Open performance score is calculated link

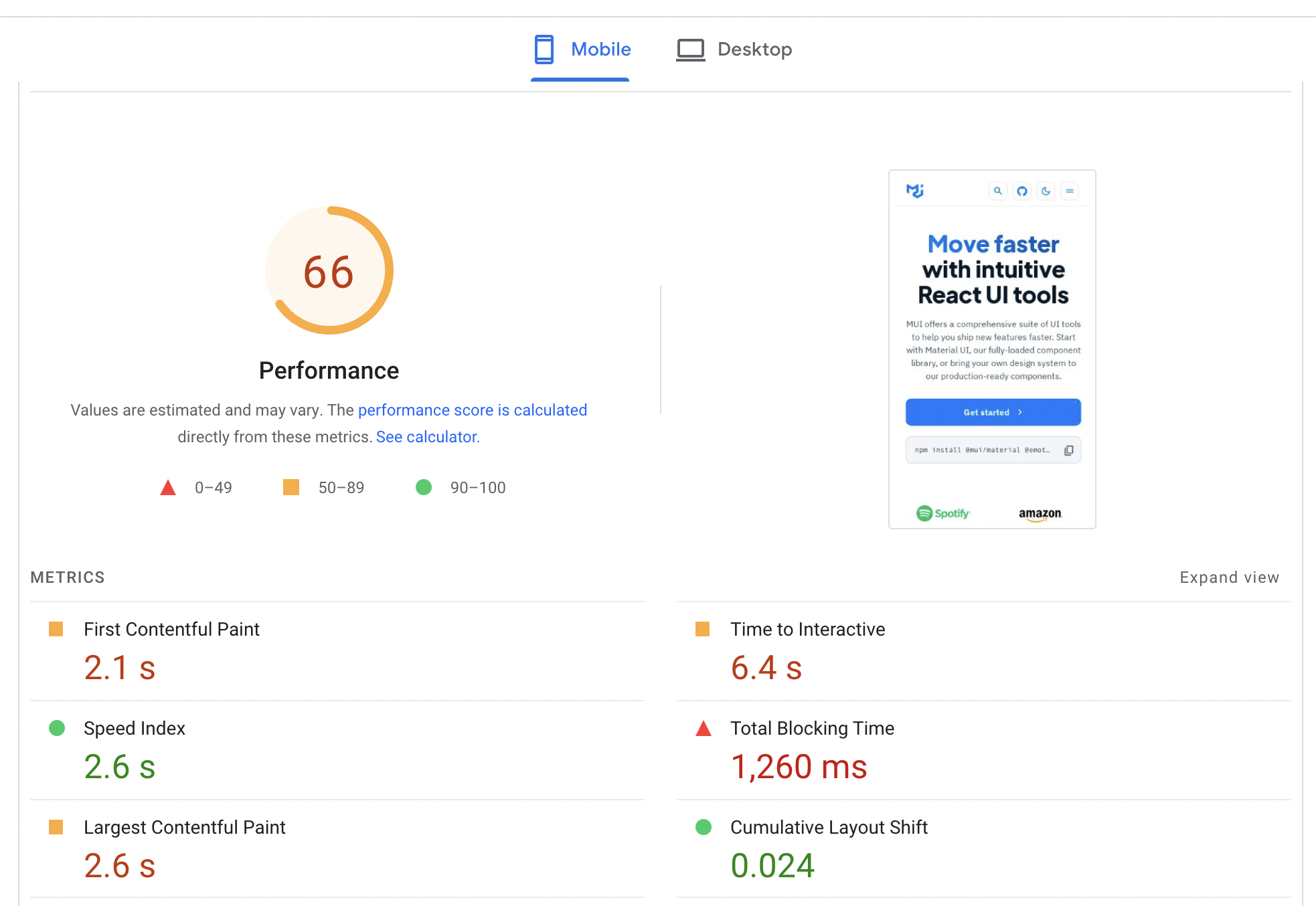coord(472,410)
